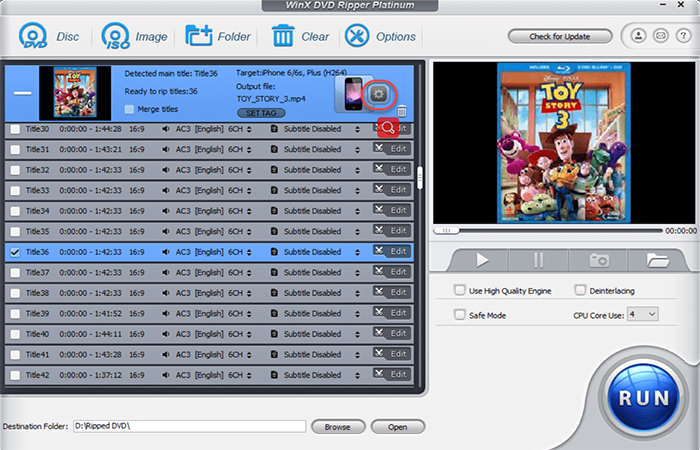Delete the task with trash icon
The image size is (700, 450).
click(x=402, y=111)
